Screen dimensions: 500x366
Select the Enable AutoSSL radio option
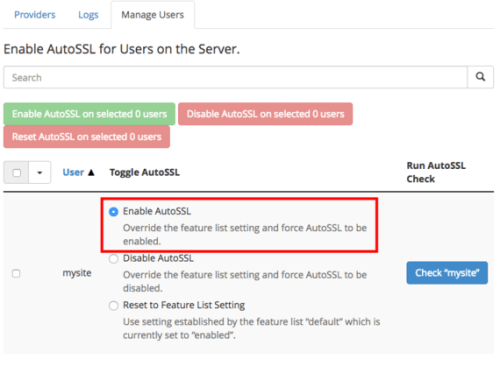pyautogui.click(x=114, y=212)
